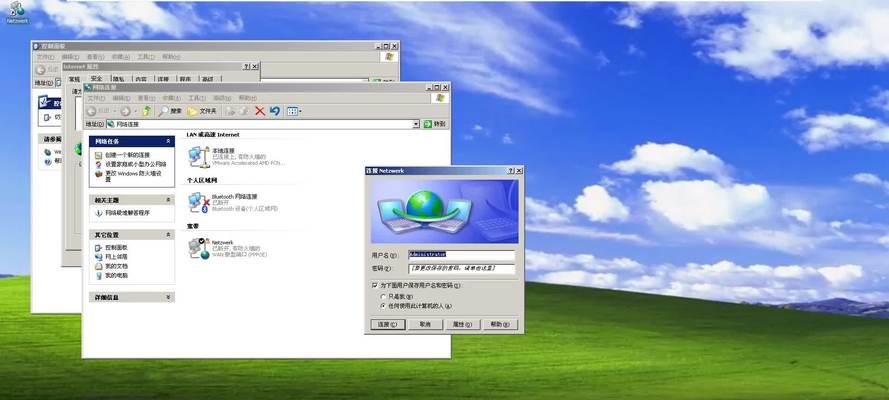
Task: Go up one folder level
Action: coord(147,110)
